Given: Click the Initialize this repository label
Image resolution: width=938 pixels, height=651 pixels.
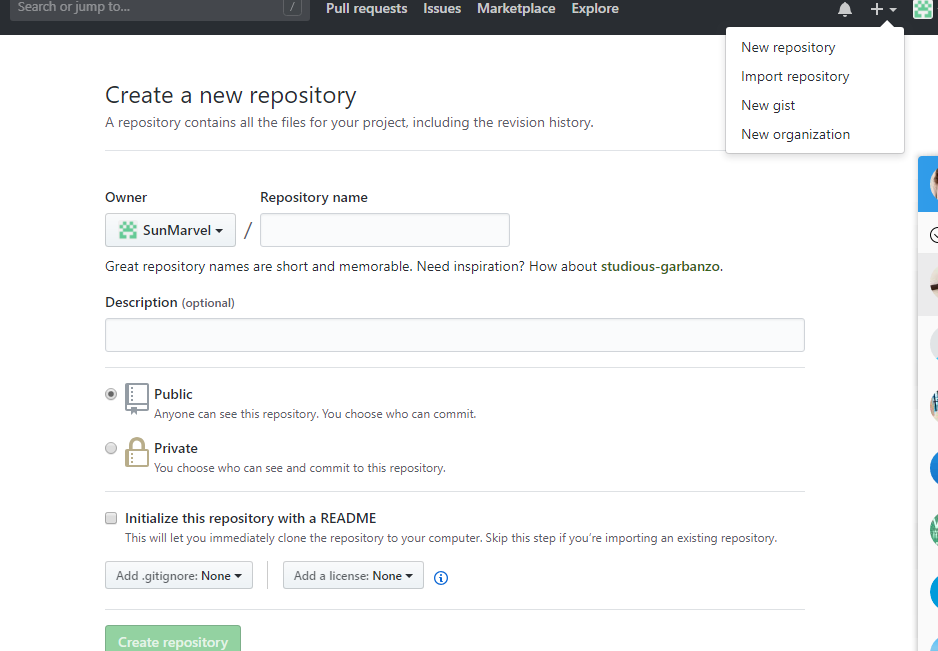Looking at the screenshot, I should [251, 518].
